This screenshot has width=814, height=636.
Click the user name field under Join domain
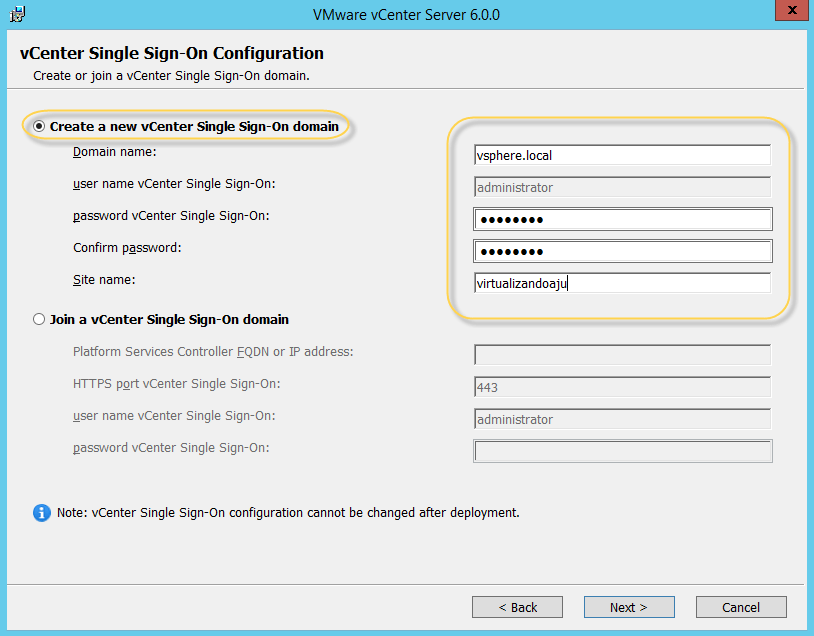[621, 420]
